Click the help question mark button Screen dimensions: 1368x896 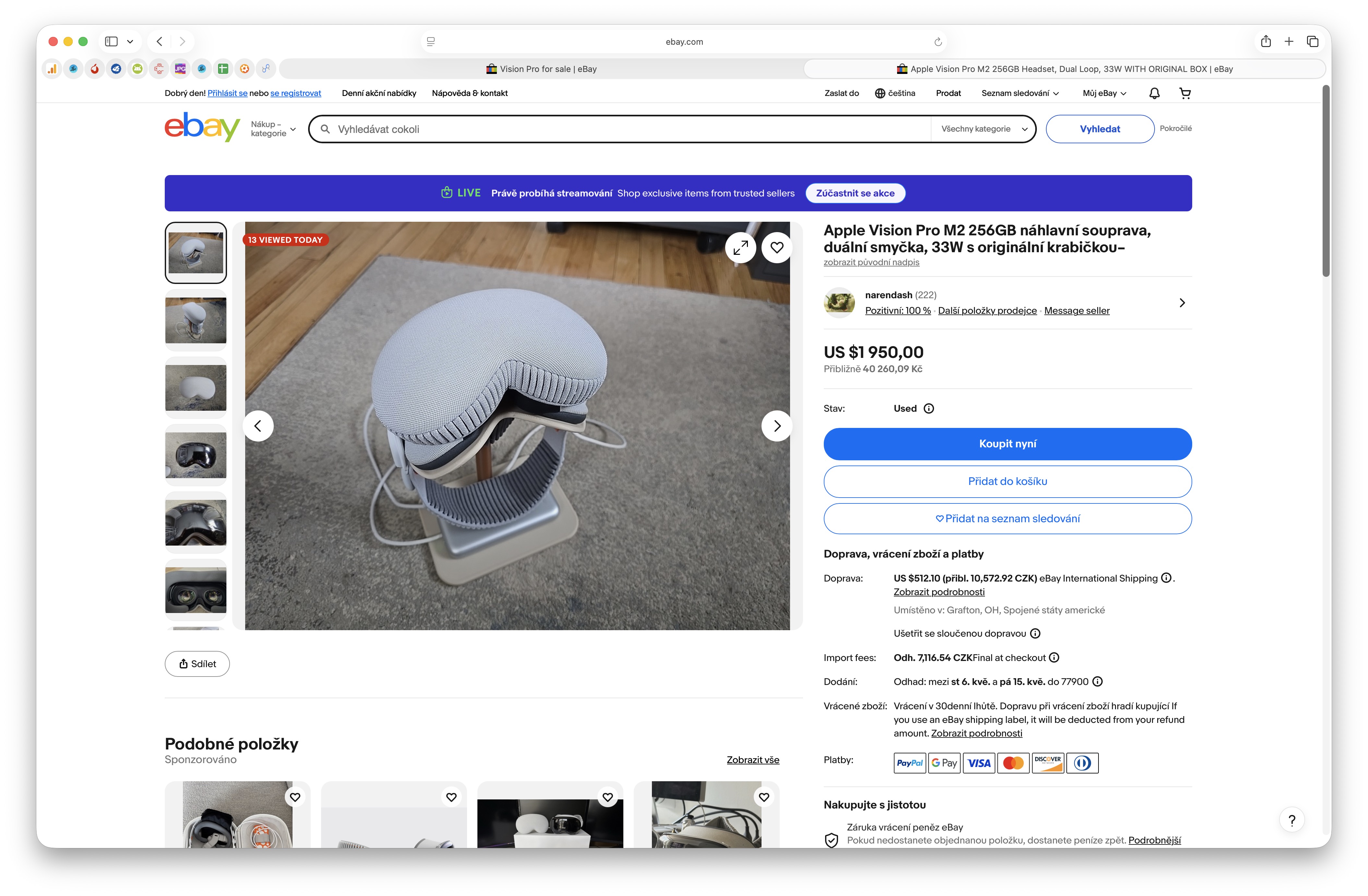point(1291,819)
